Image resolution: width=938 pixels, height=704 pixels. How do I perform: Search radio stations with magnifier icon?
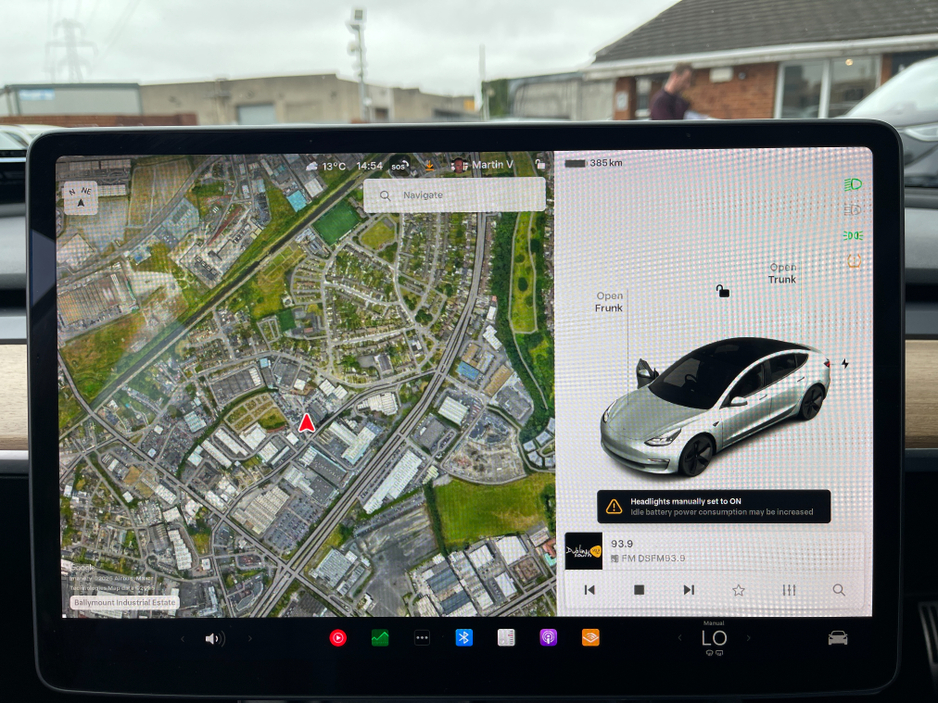(x=838, y=590)
